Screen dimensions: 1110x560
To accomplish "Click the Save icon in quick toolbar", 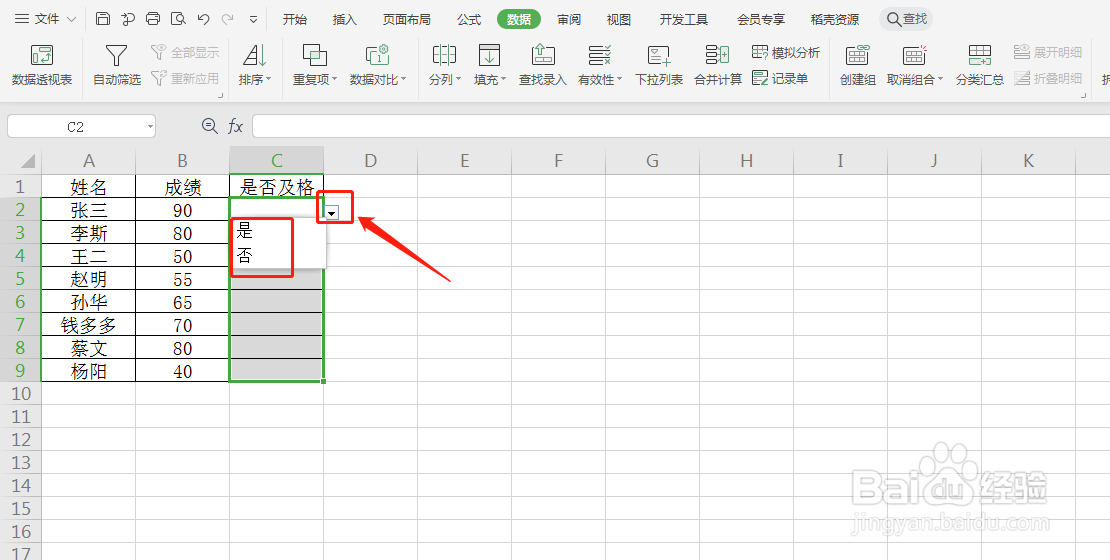I will [x=103, y=19].
